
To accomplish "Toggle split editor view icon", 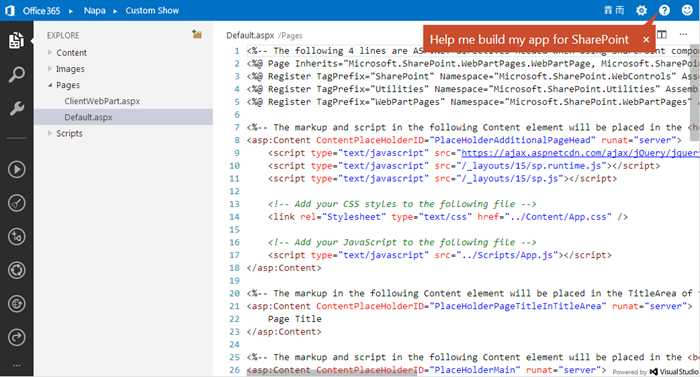I will (x=662, y=34).
